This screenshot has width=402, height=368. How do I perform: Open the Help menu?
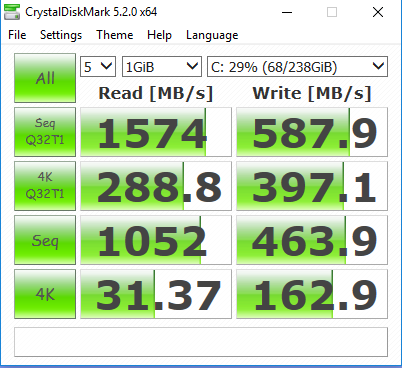click(159, 35)
